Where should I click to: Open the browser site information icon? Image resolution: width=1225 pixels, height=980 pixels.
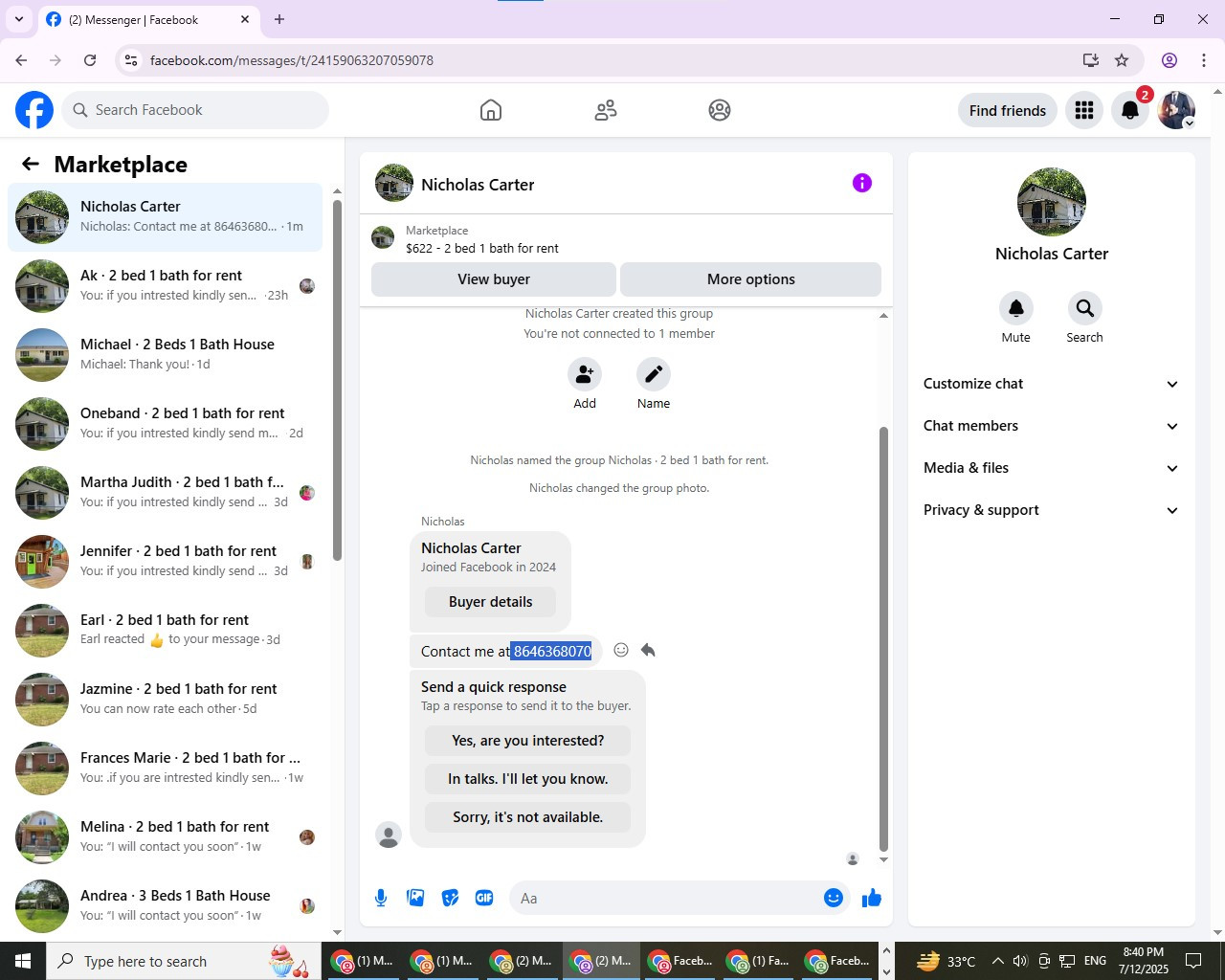tap(131, 60)
